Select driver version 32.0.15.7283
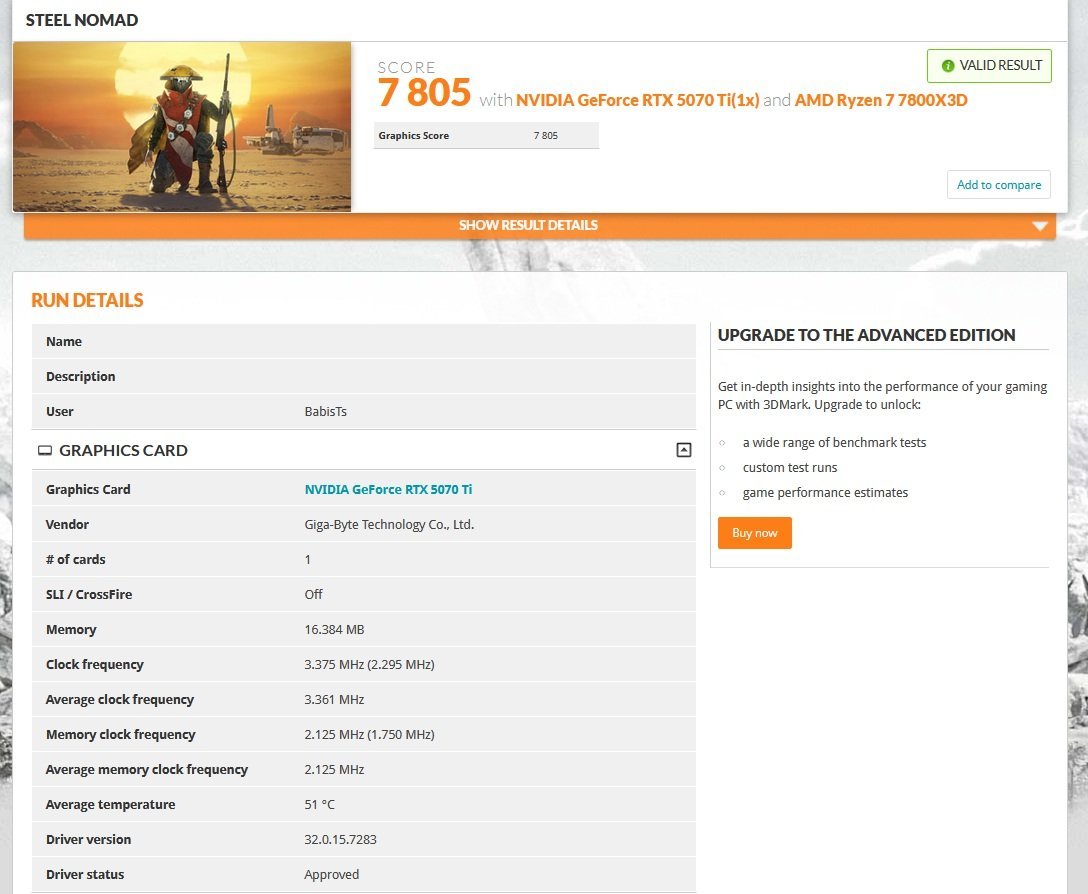This screenshot has height=894, width=1088. click(x=341, y=839)
